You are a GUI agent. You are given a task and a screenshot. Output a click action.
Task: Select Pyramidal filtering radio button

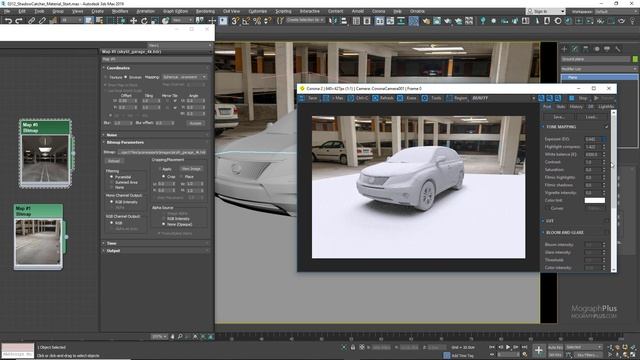coord(111,177)
